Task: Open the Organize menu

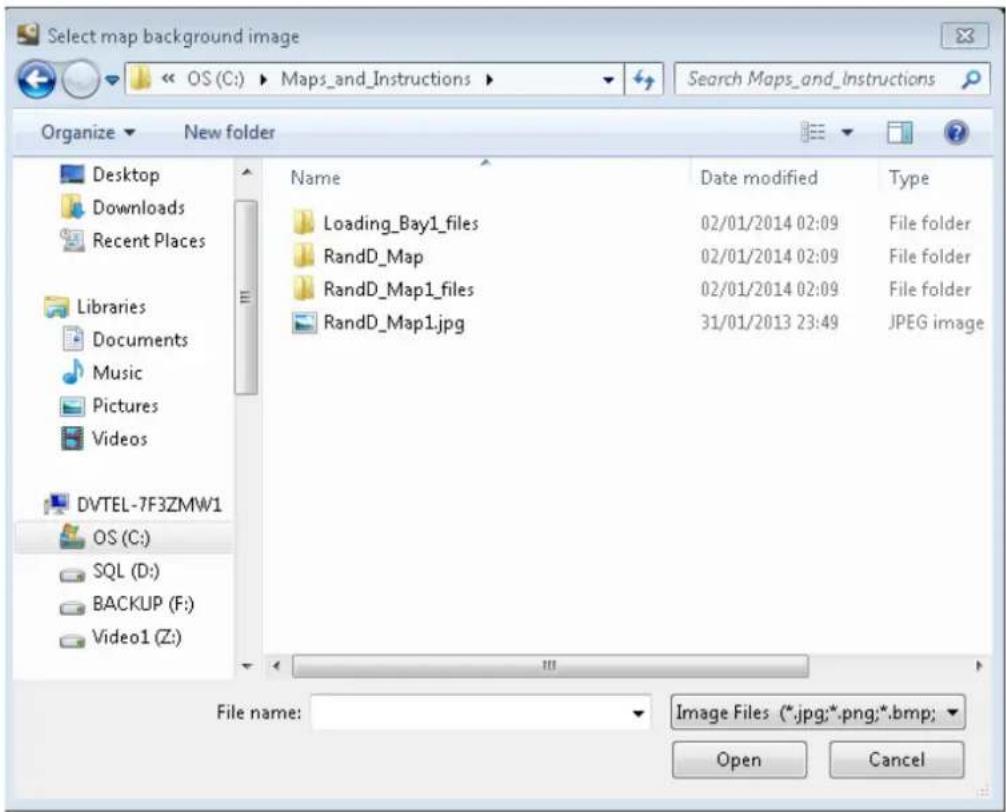Action: 89,132
